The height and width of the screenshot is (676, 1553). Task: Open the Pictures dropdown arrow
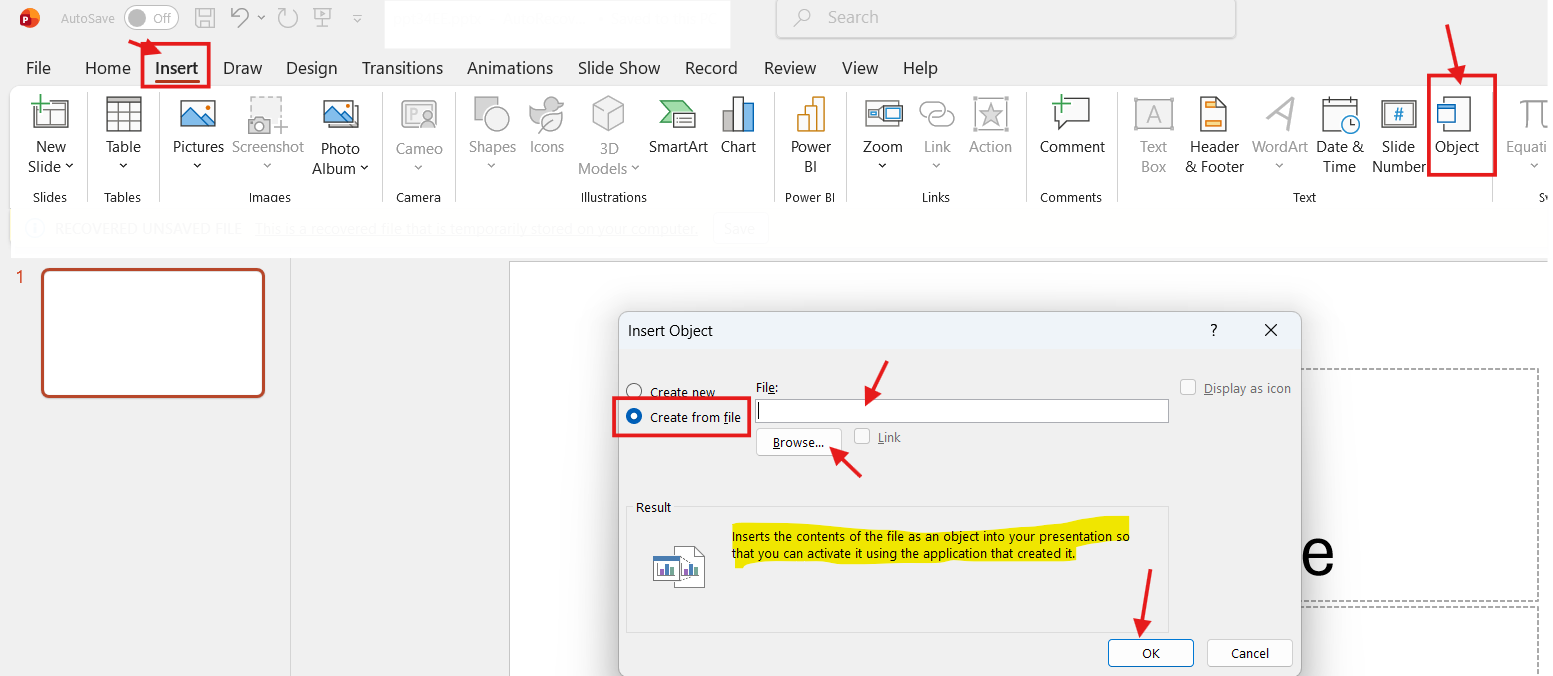coord(198,167)
